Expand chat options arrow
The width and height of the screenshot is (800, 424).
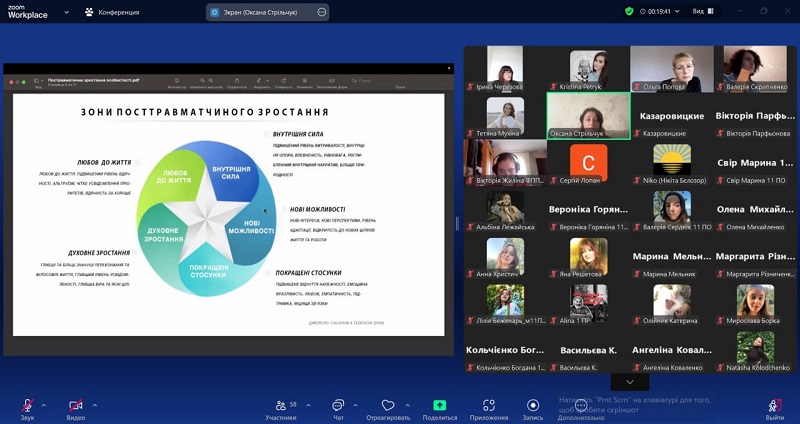click(355, 406)
